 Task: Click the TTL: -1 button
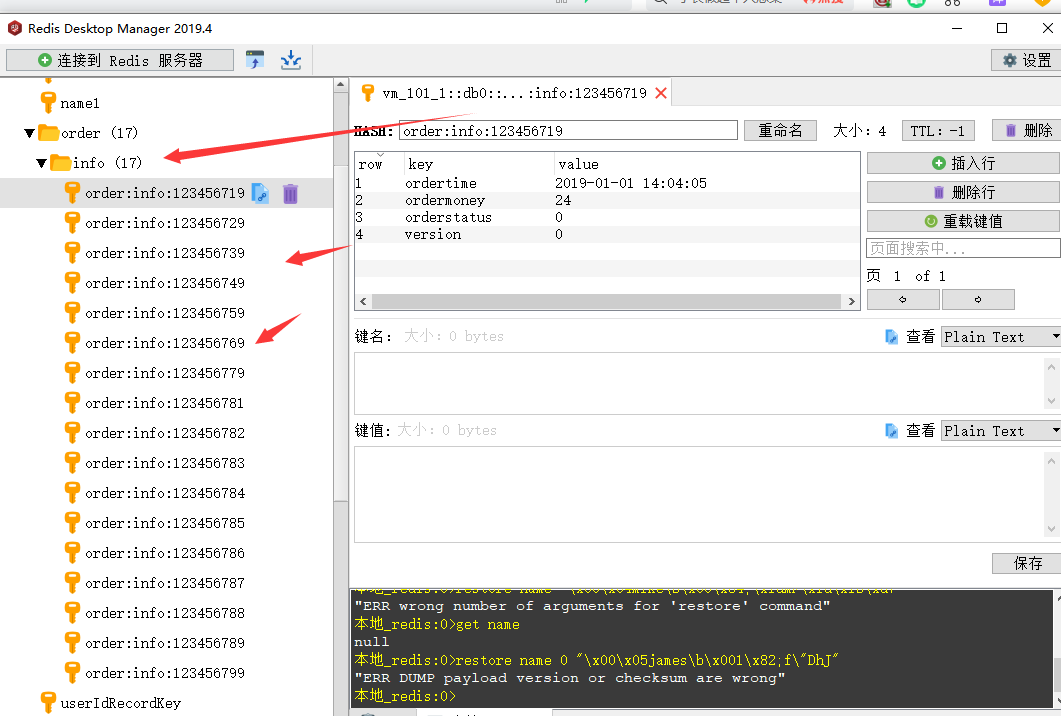coord(938,131)
